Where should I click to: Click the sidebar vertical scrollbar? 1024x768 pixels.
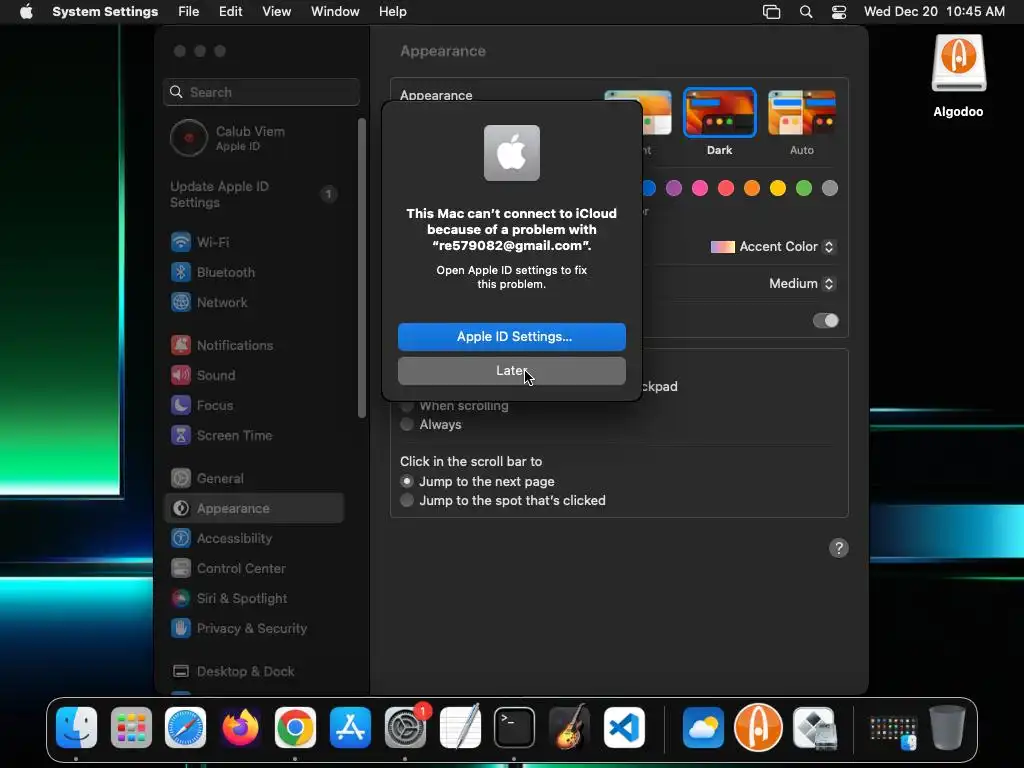pyautogui.click(x=362, y=268)
